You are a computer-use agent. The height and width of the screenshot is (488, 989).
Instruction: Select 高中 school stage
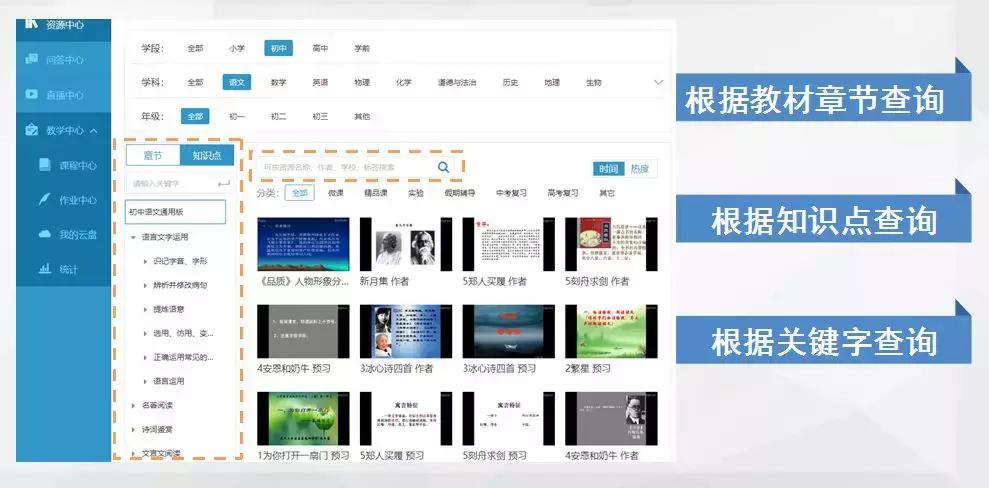(320, 48)
